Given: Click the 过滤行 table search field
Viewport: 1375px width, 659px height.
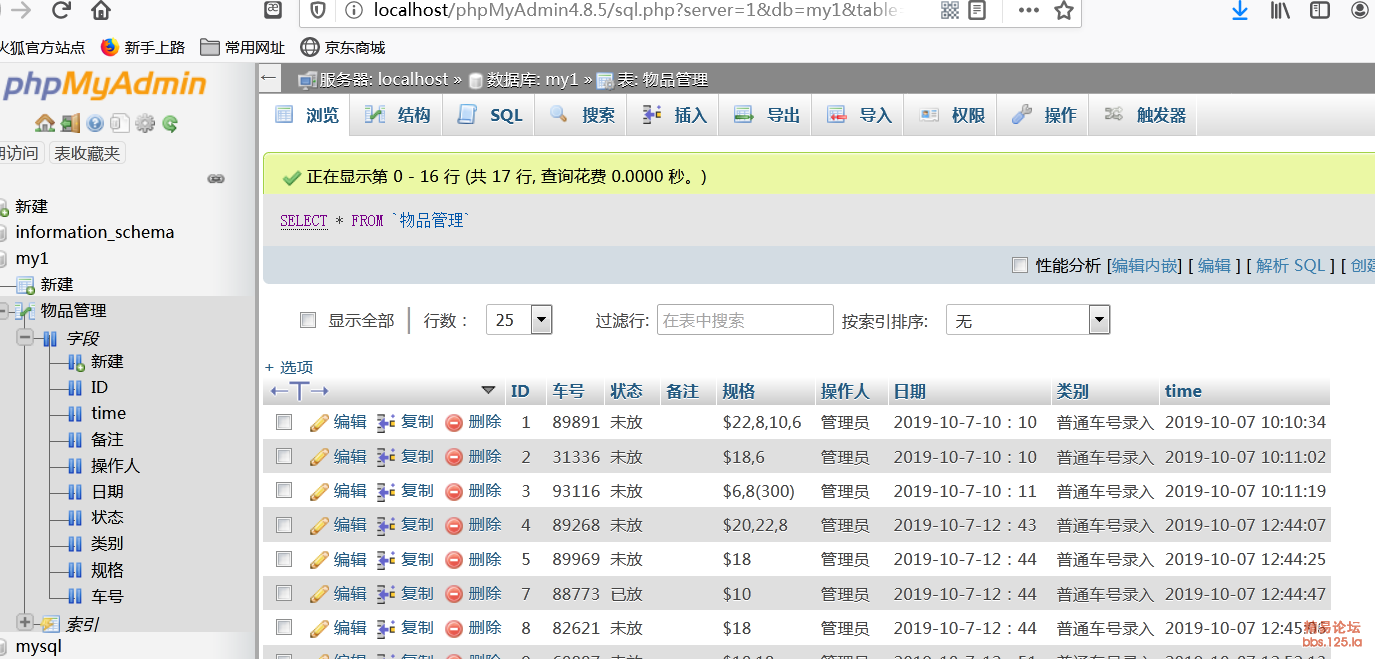Looking at the screenshot, I should [x=745, y=320].
